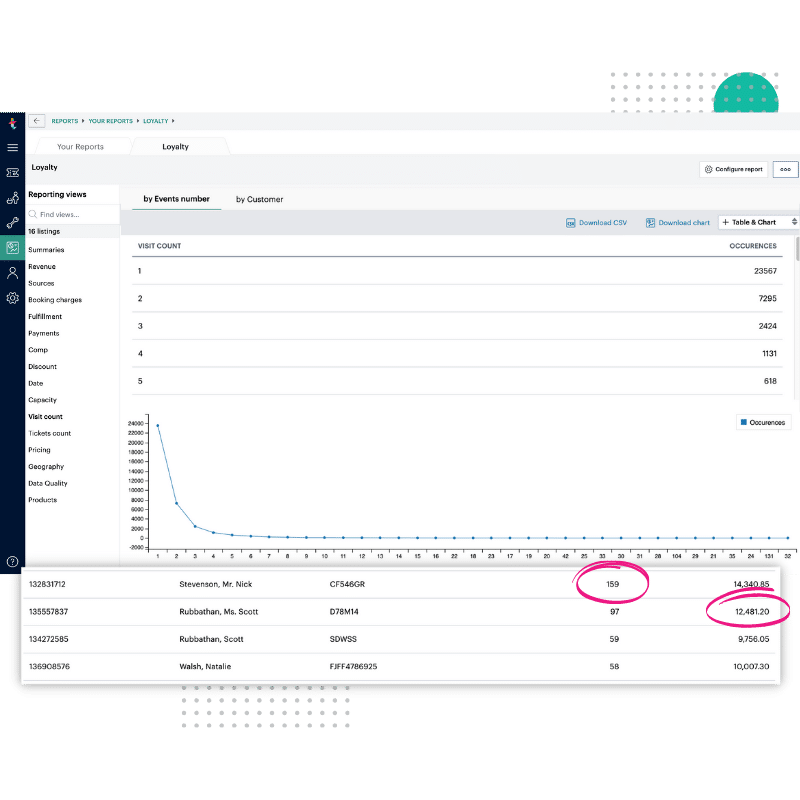This screenshot has height=800, width=800.
Task: Click the Download chart link
Action: click(678, 222)
